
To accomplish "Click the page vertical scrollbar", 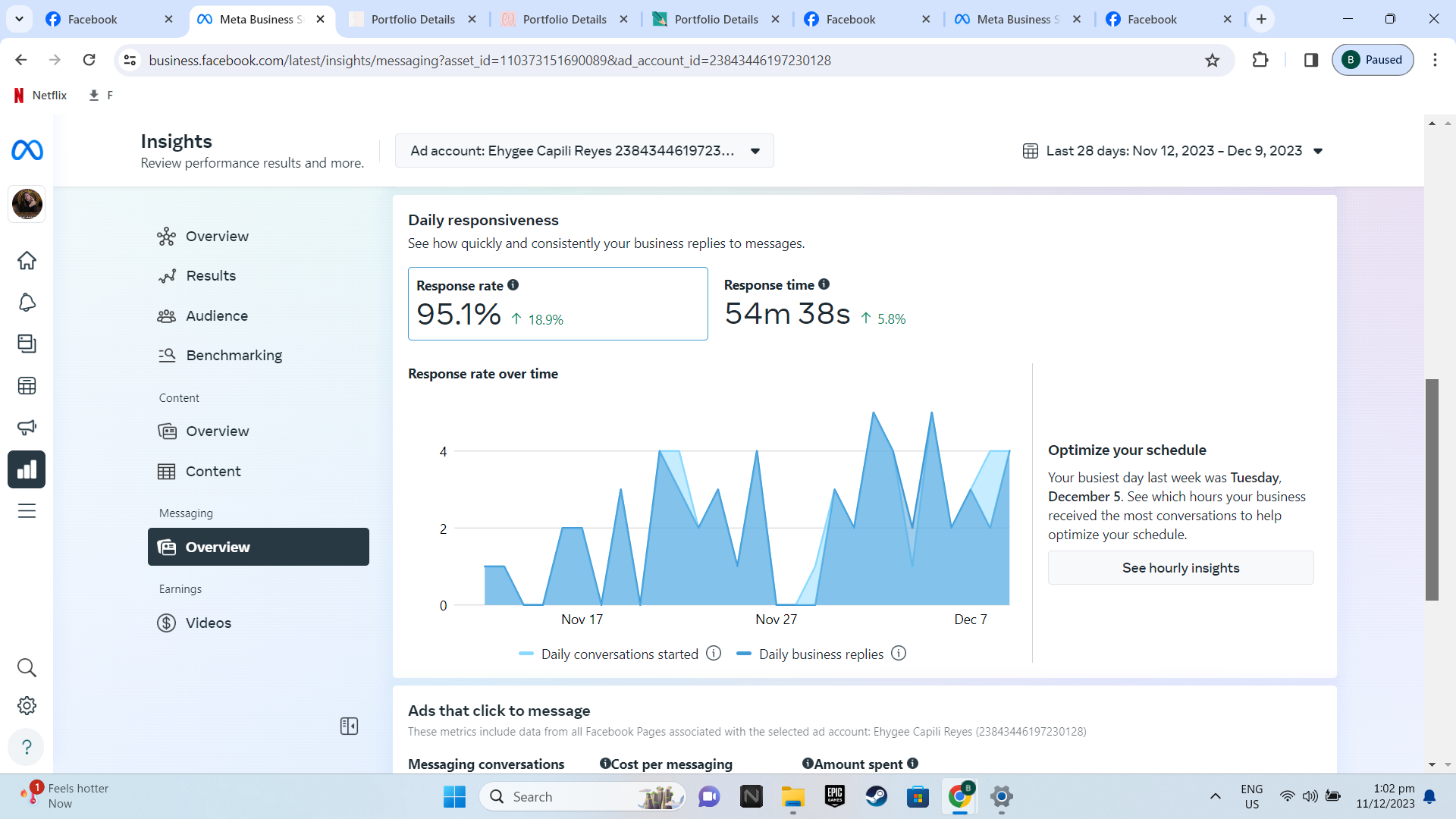I will pyautogui.click(x=1432, y=489).
